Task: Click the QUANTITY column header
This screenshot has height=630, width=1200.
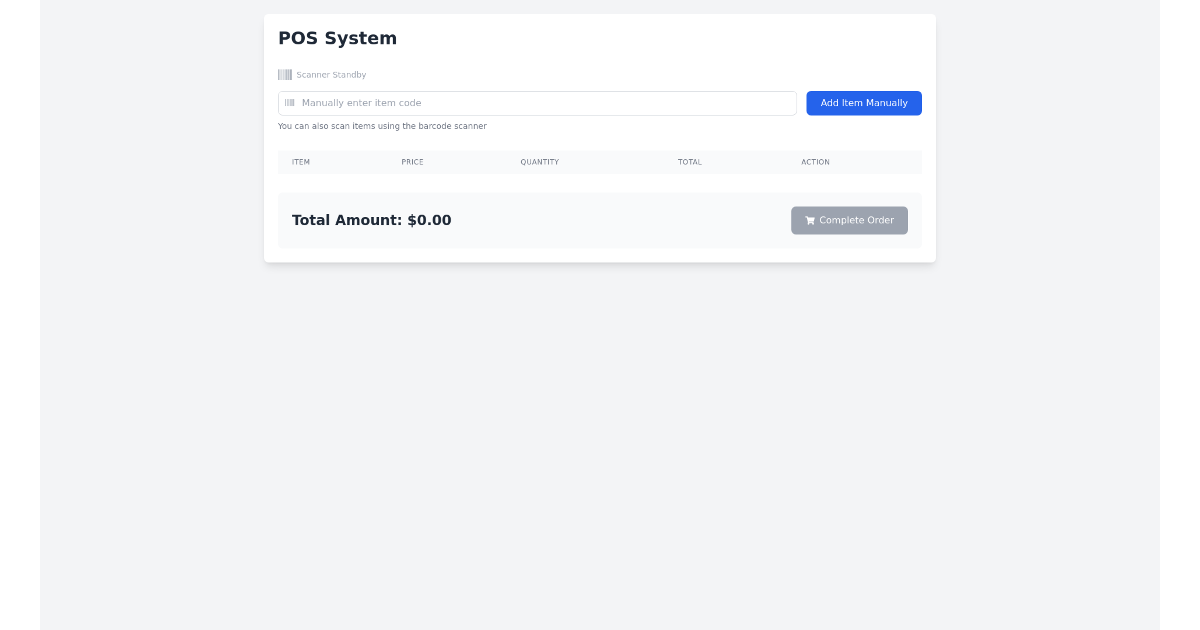Action: [539, 162]
